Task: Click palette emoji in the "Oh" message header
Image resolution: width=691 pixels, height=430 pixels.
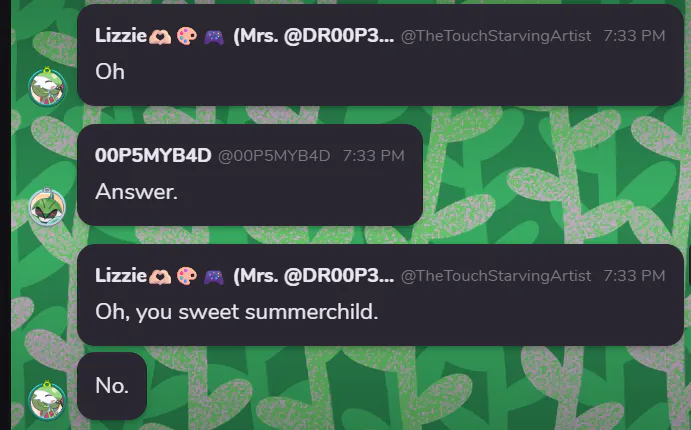Action: [x=187, y=36]
